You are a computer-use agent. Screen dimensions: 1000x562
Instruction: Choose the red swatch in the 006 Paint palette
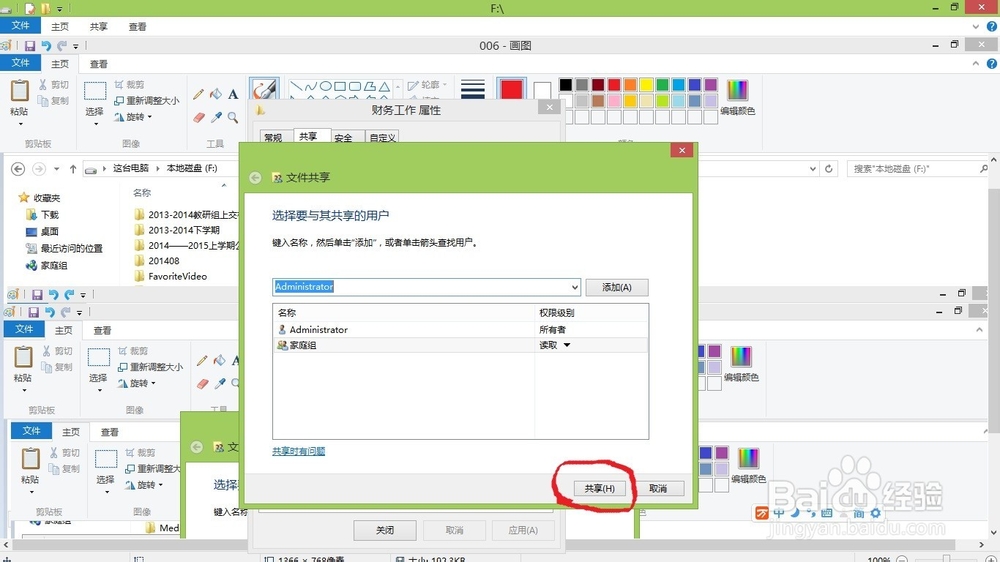(x=614, y=84)
